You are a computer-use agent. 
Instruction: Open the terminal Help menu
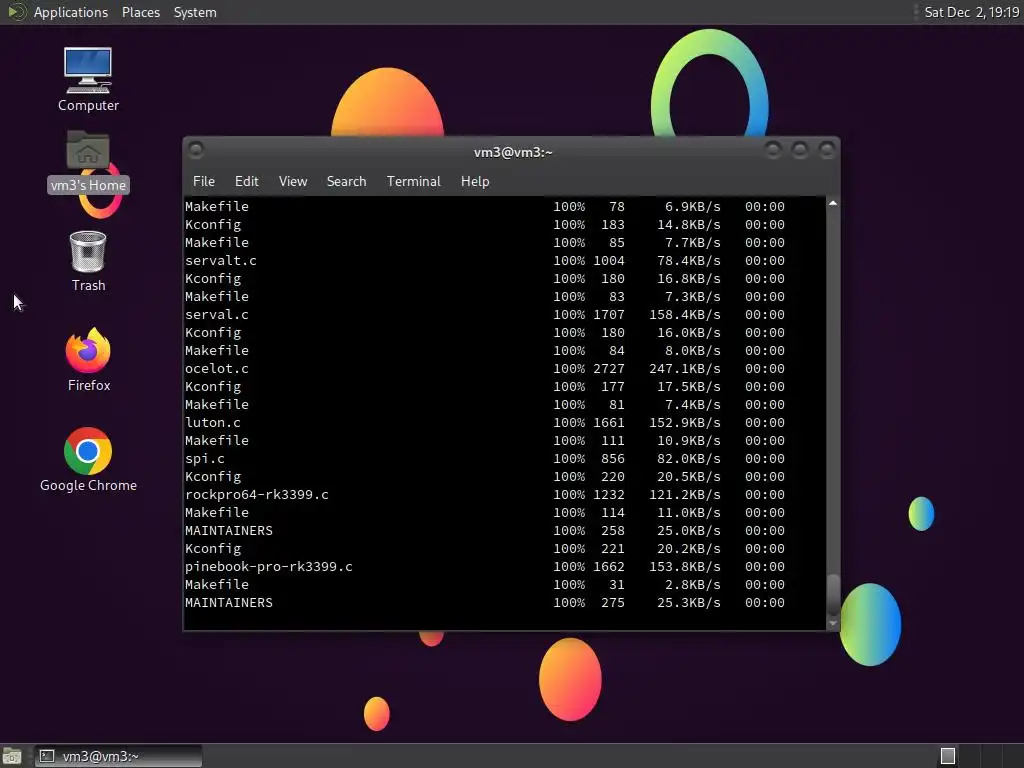pos(475,182)
